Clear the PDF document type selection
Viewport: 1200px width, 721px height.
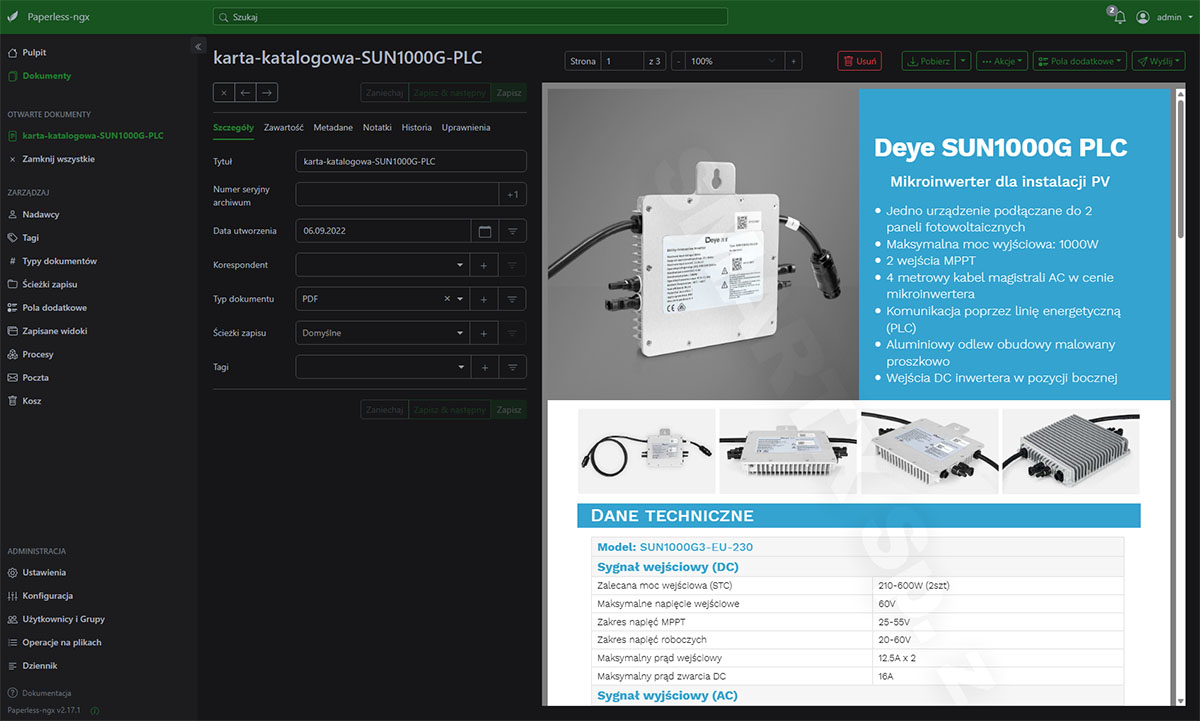pos(447,299)
